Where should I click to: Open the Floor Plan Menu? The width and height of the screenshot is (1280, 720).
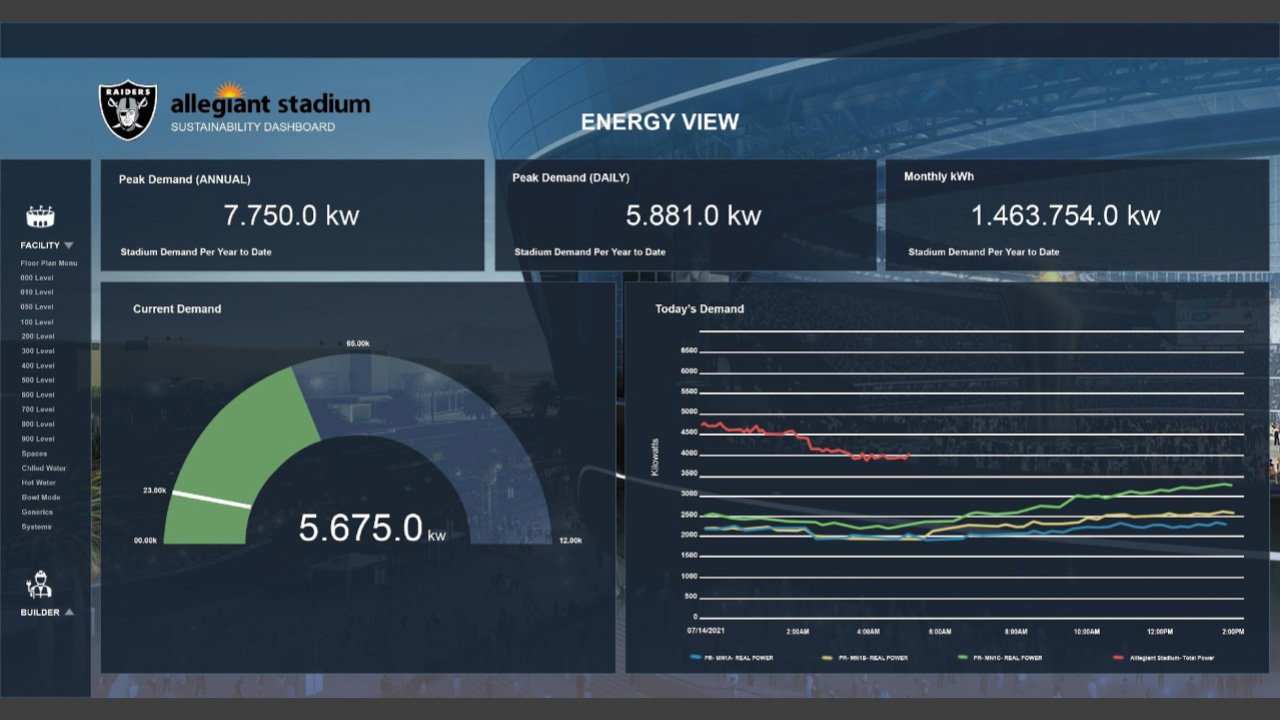[49, 263]
